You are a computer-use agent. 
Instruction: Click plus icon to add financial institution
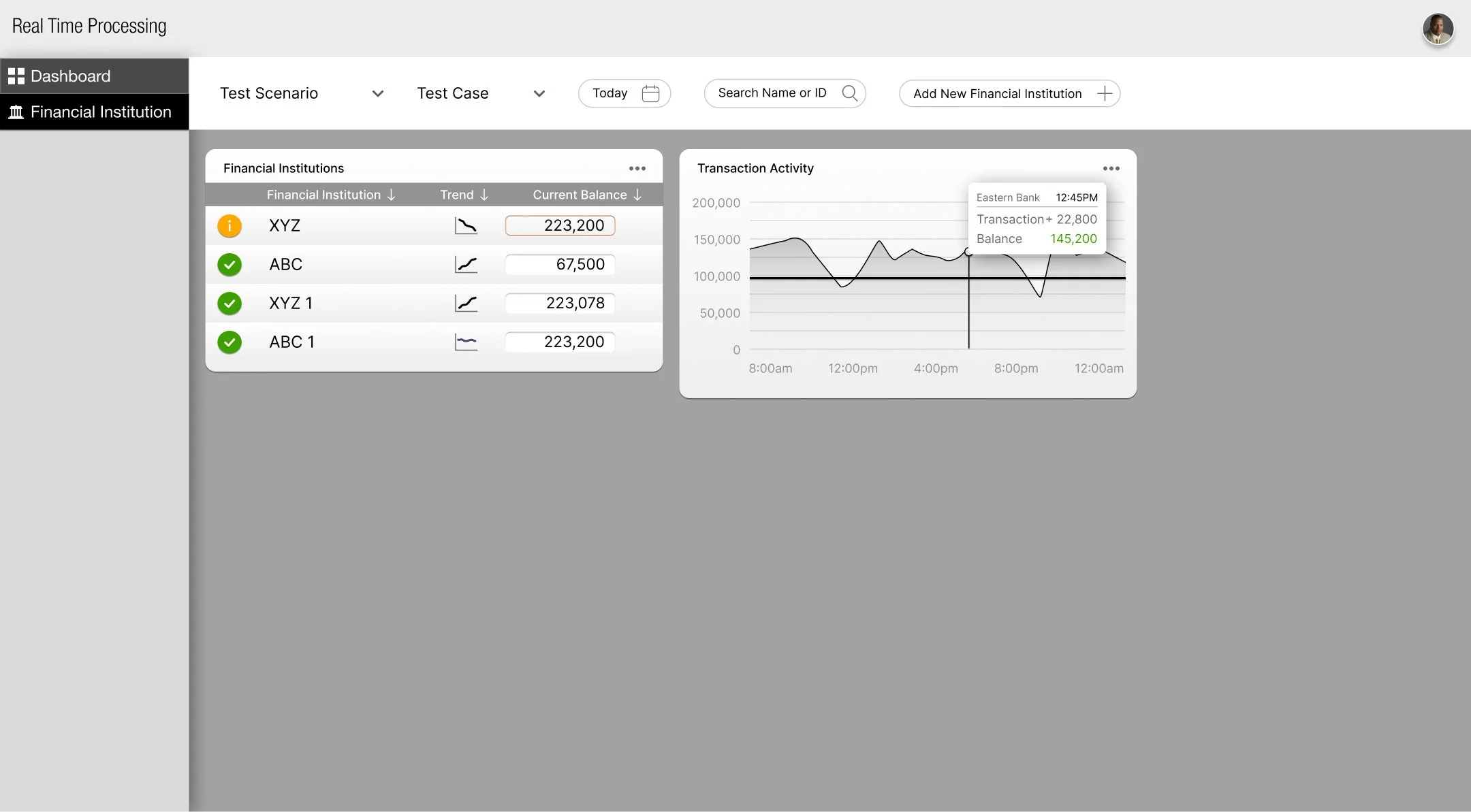1105,93
